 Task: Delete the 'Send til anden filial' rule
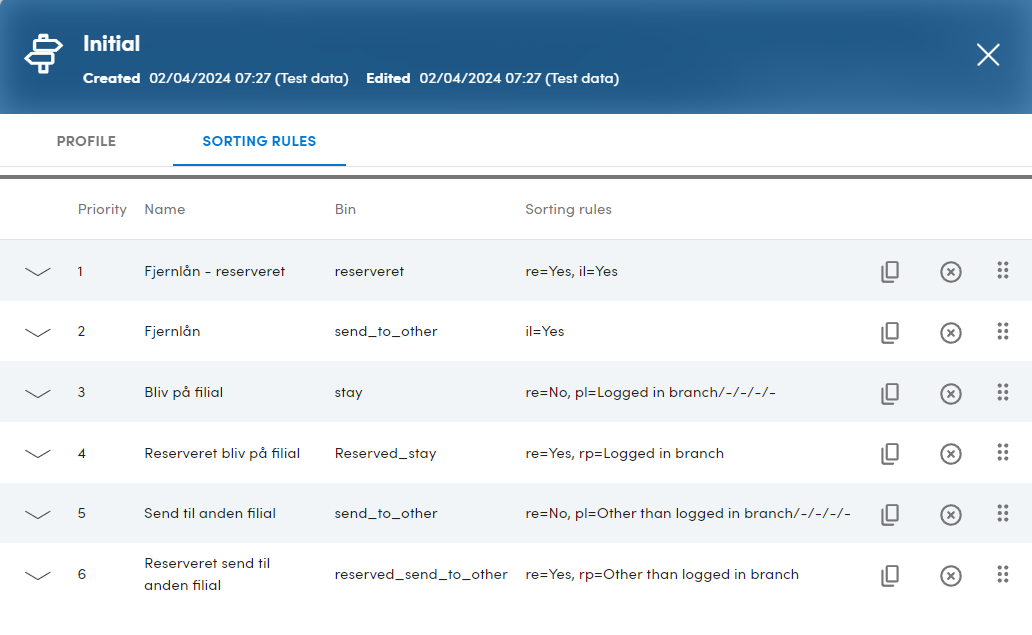950,514
